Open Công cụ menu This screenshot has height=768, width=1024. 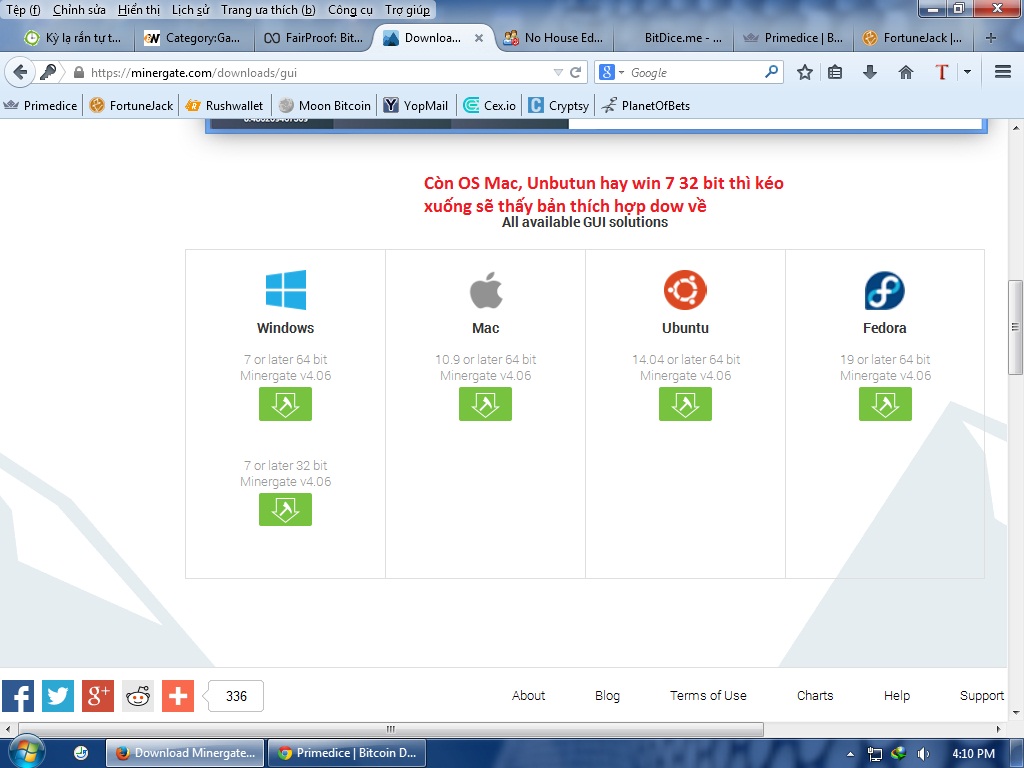click(350, 10)
